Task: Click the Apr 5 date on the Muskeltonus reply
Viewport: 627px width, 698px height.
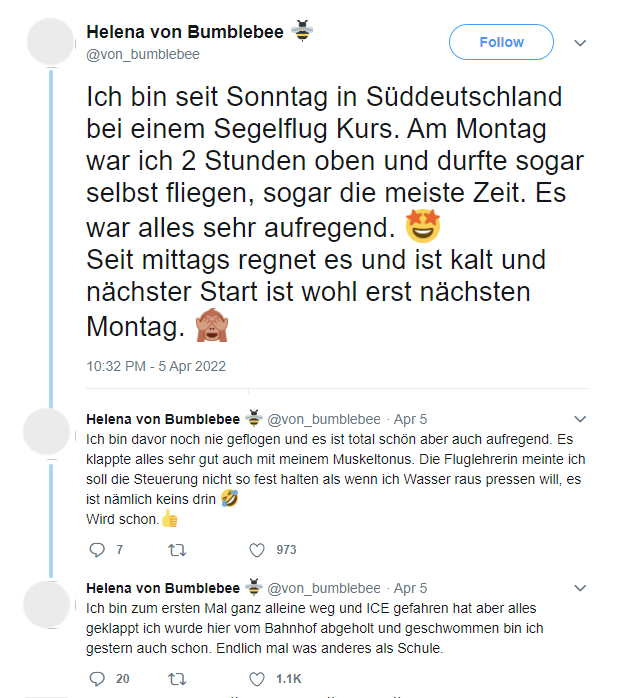Action: (x=410, y=418)
